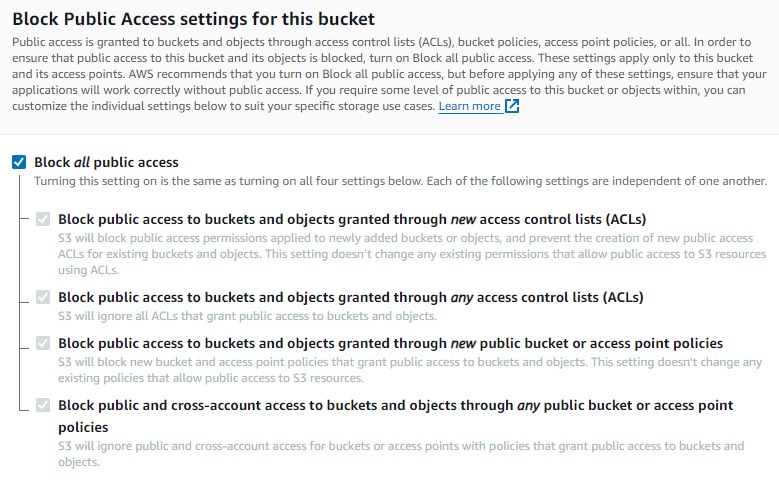The image size is (779, 490).
Task: Open the Learn more link
Action: tap(469, 106)
